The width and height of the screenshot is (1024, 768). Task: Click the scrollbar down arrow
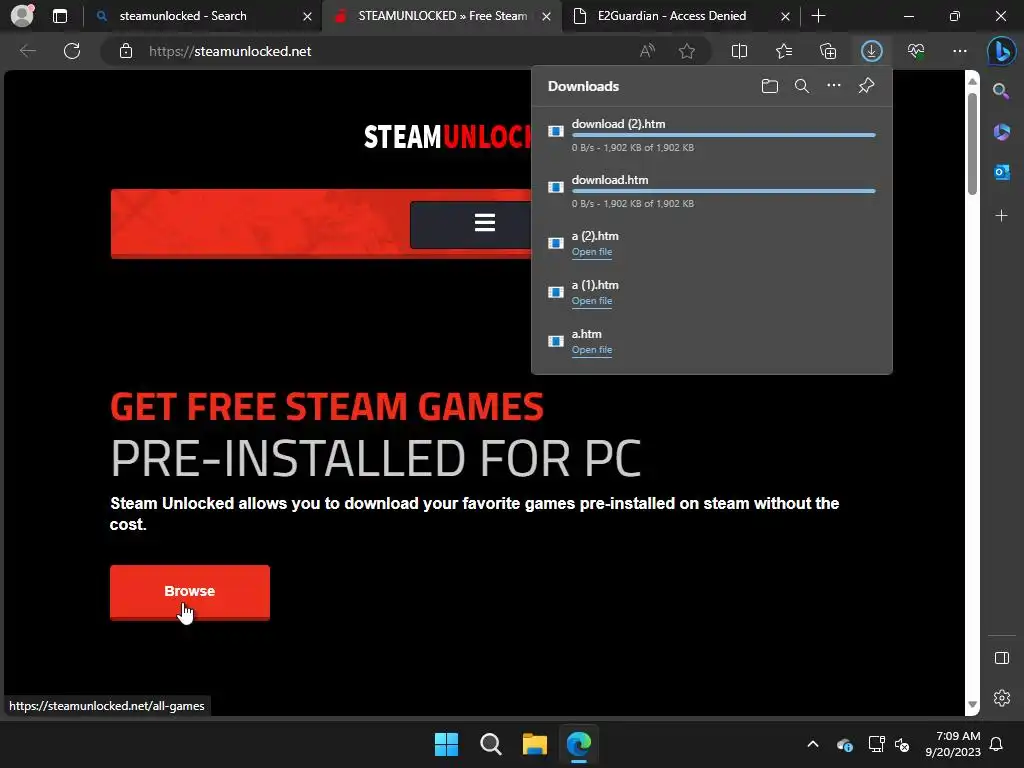[x=972, y=705]
